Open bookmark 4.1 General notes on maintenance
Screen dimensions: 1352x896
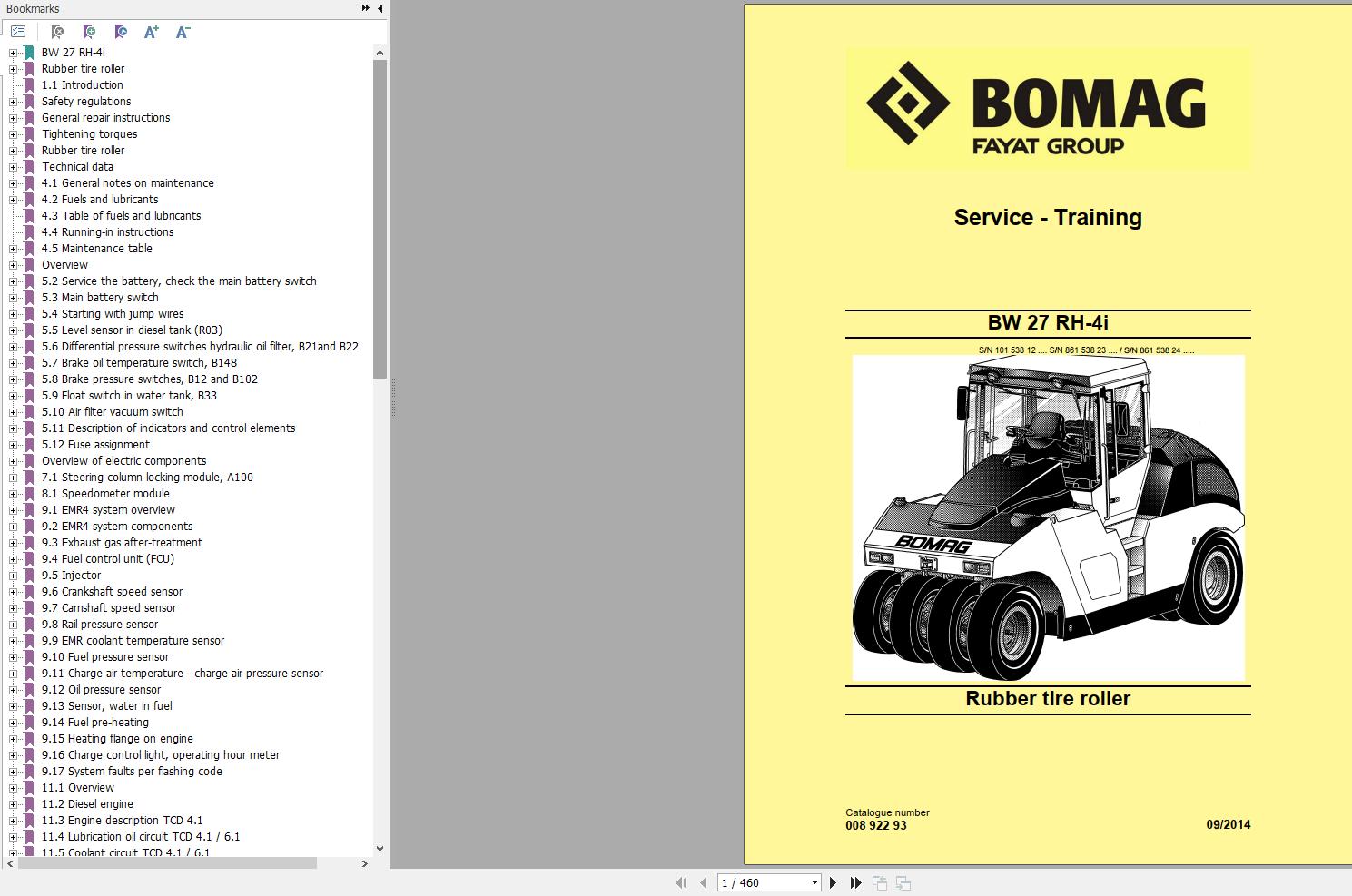point(128,183)
